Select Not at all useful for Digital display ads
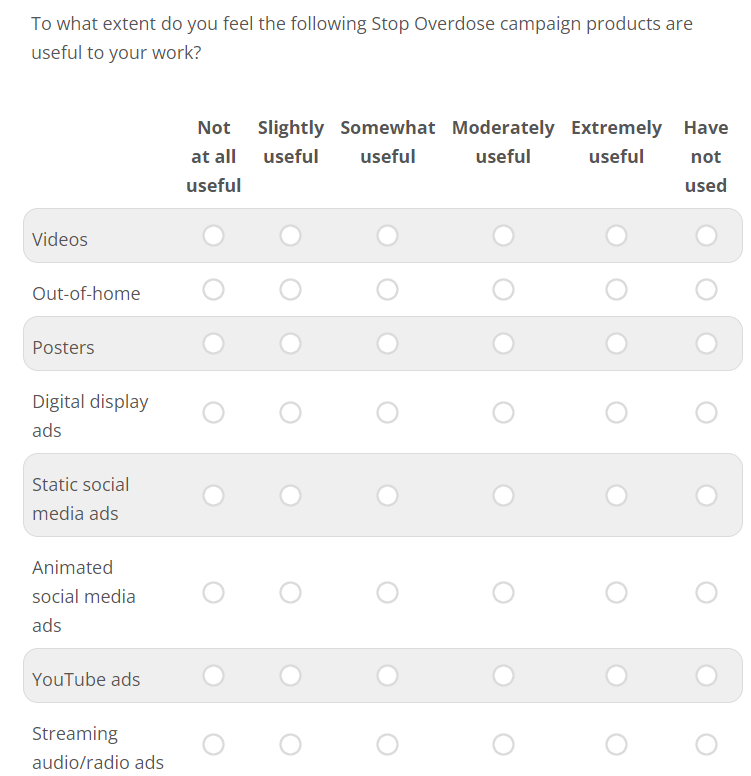 pyautogui.click(x=213, y=412)
